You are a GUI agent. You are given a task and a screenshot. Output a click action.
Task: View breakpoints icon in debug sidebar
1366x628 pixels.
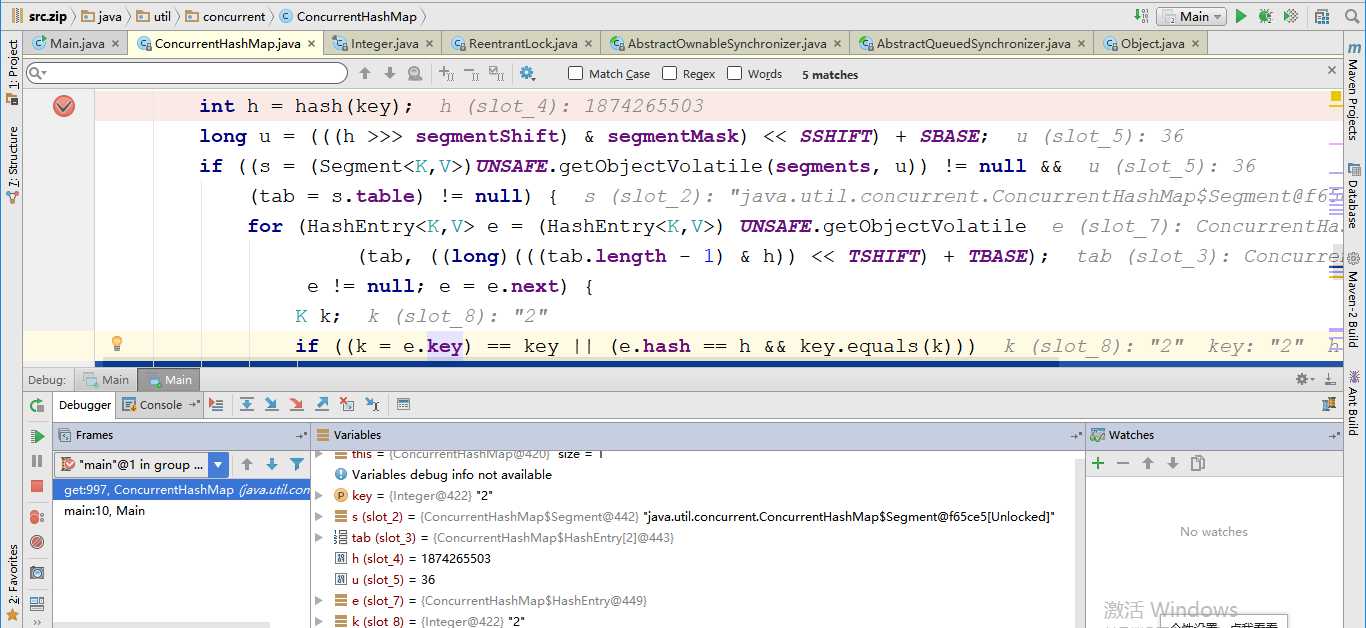click(x=37, y=517)
